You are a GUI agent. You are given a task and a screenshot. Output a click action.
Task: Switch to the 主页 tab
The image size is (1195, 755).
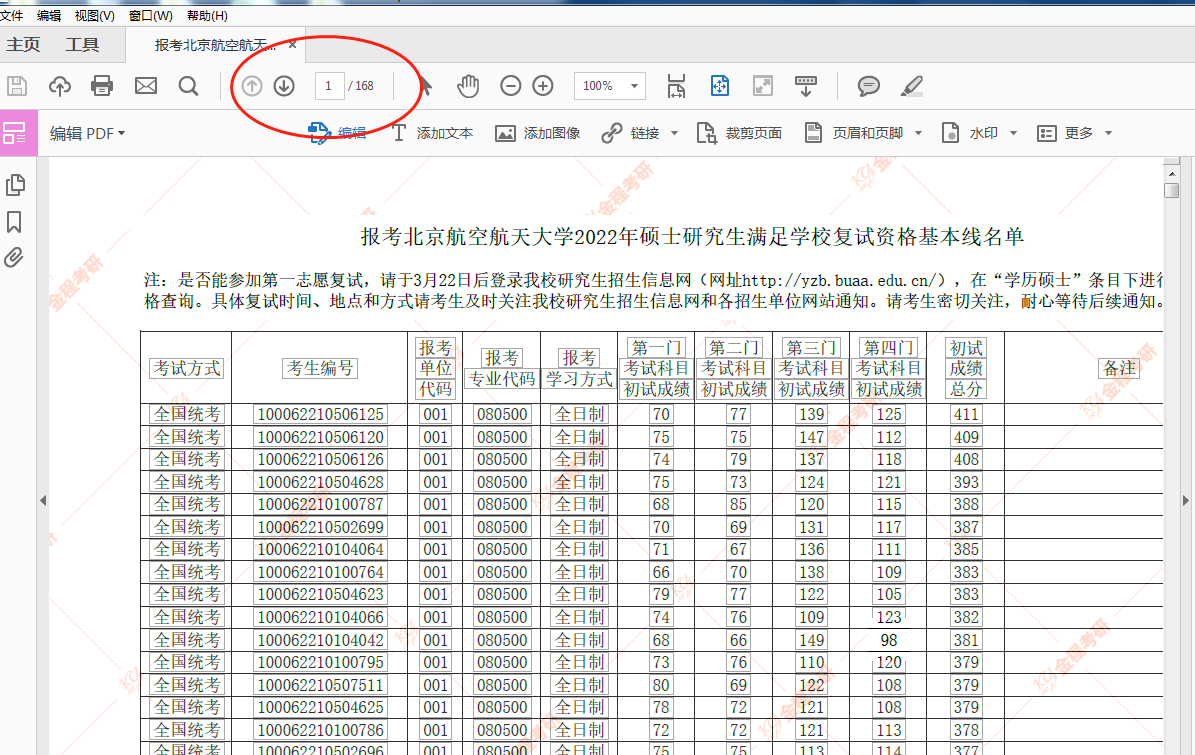click(x=23, y=45)
